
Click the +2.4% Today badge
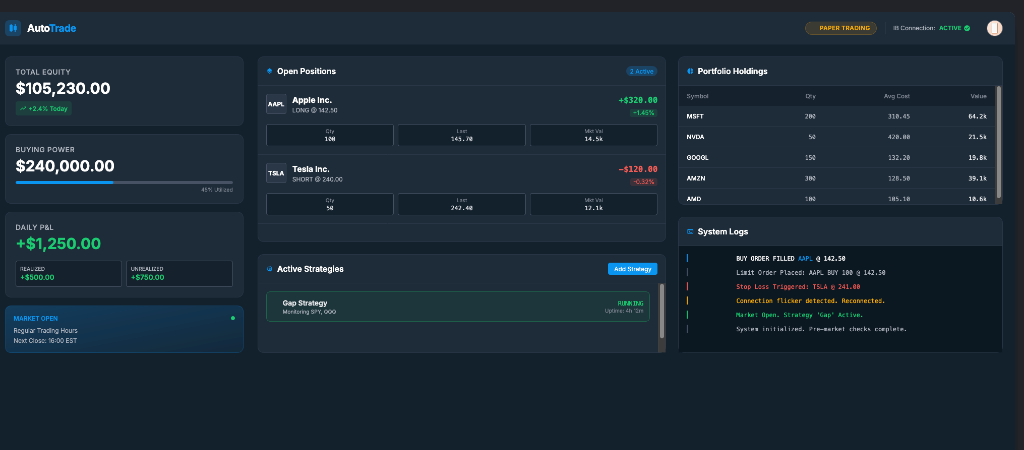pyautogui.click(x=44, y=109)
